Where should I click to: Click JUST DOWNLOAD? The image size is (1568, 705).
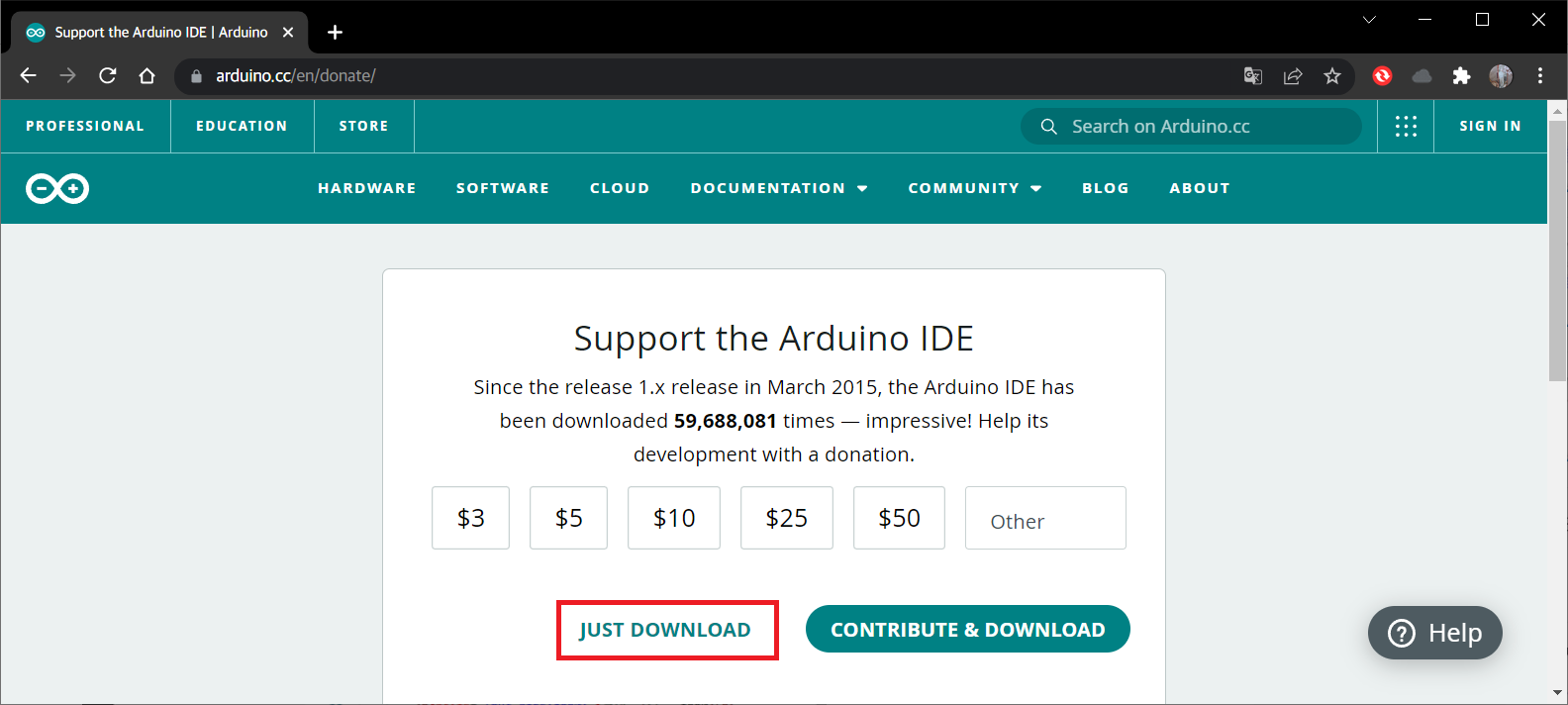point(665,630)
